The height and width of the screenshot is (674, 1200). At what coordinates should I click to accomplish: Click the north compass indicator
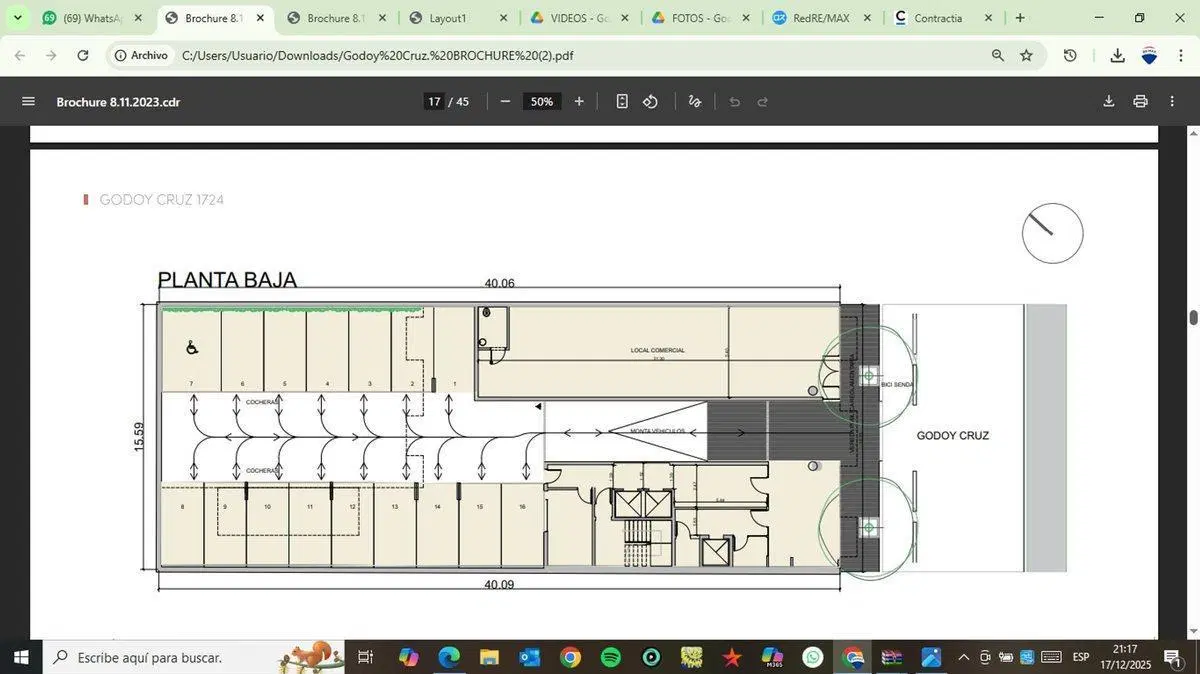tap(1052, 233)
